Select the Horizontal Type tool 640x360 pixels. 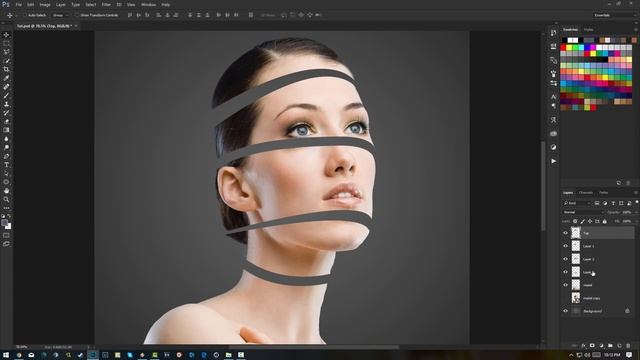[6, 165]
